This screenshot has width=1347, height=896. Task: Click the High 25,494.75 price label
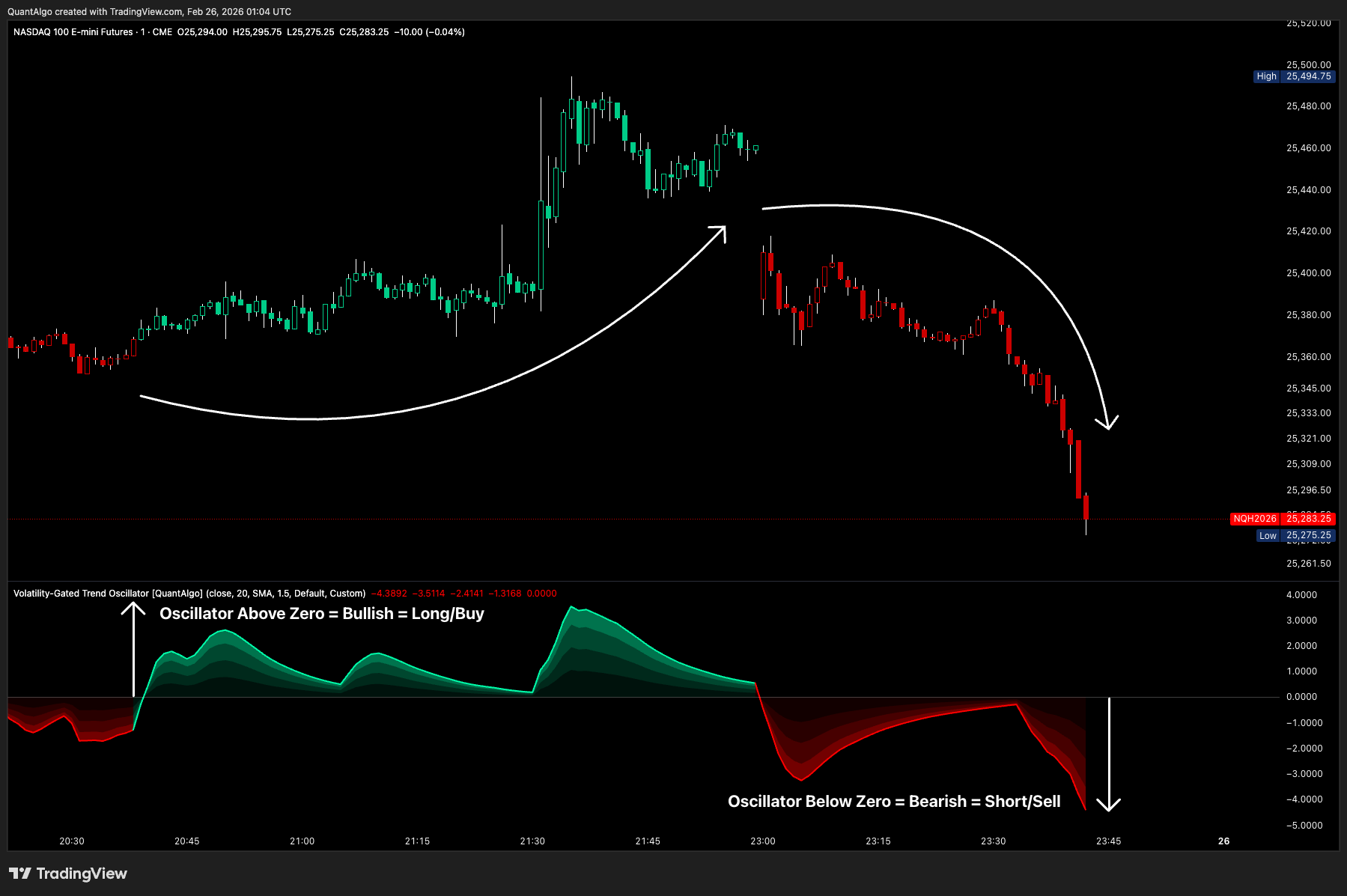coord(1294,76)
